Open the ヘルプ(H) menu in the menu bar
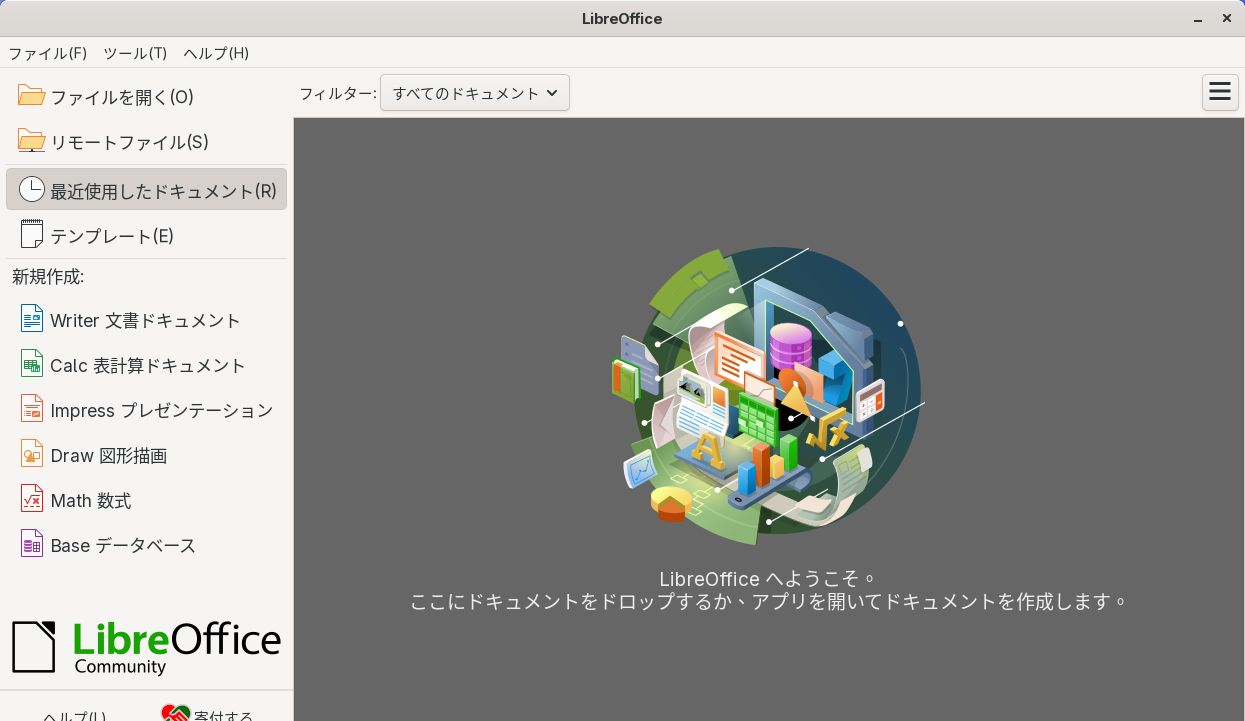The width and height of the screenshot is (1245, 721). [x=216, y=53]
